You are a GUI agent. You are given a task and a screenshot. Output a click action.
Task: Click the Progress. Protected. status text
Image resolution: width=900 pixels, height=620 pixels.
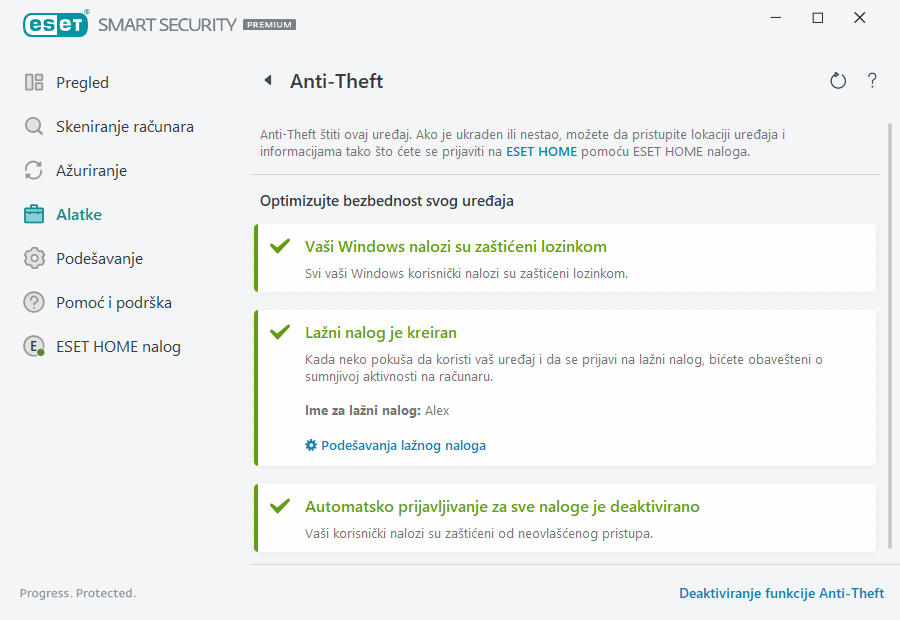pyautogui.click(x=77, y=593)
